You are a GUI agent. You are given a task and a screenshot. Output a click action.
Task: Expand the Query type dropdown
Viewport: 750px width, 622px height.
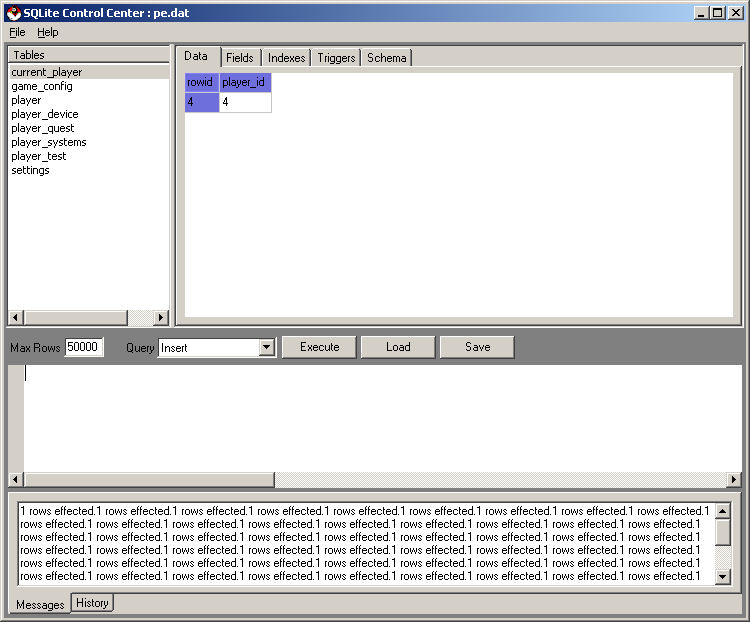[266, 348]
